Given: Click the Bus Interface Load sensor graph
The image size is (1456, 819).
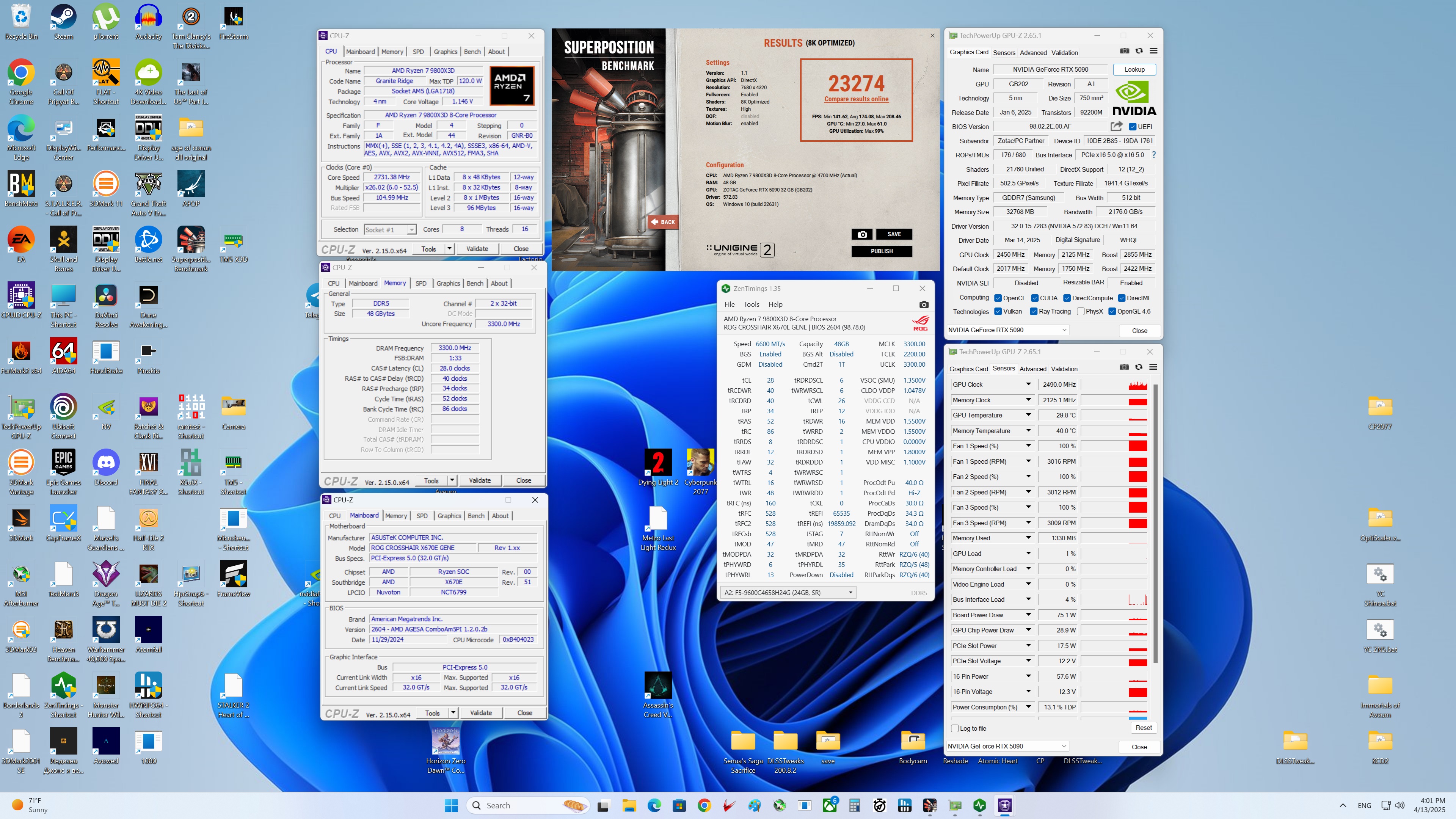Looking at the screenshot, I should point(1115,600).
